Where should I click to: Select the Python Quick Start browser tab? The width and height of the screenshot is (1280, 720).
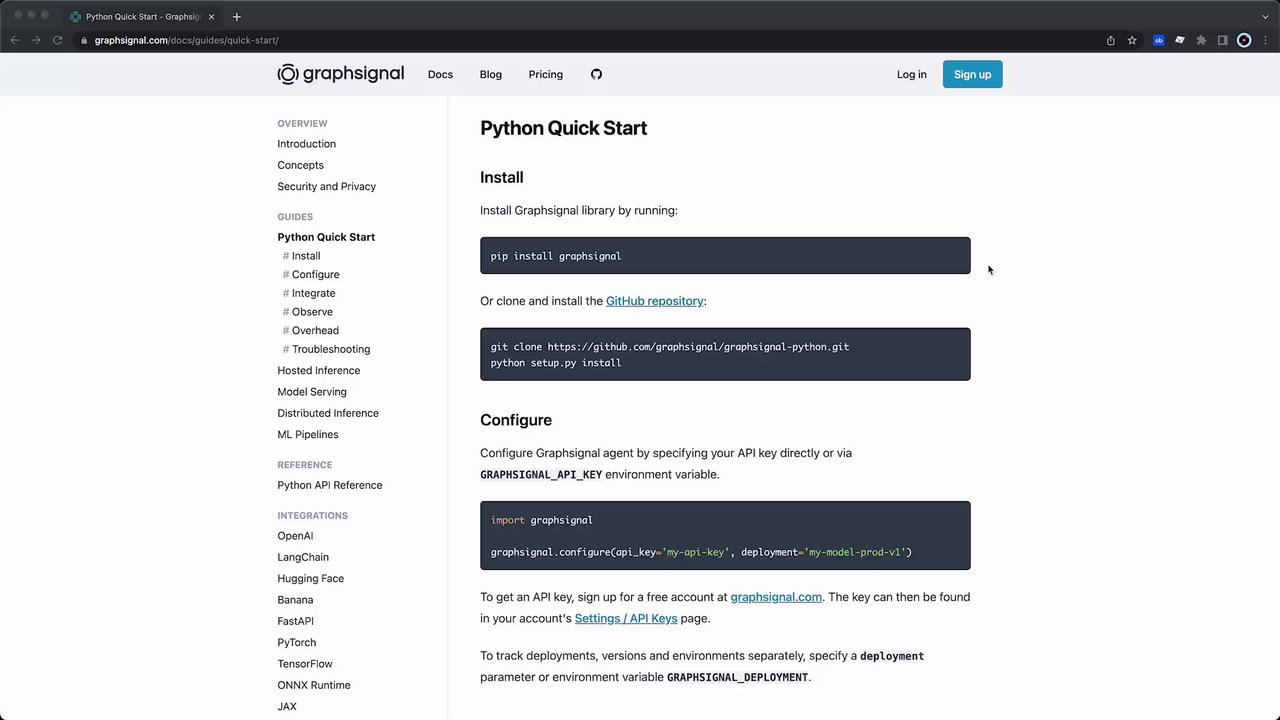pyautogui.click(x=142, y=17)
